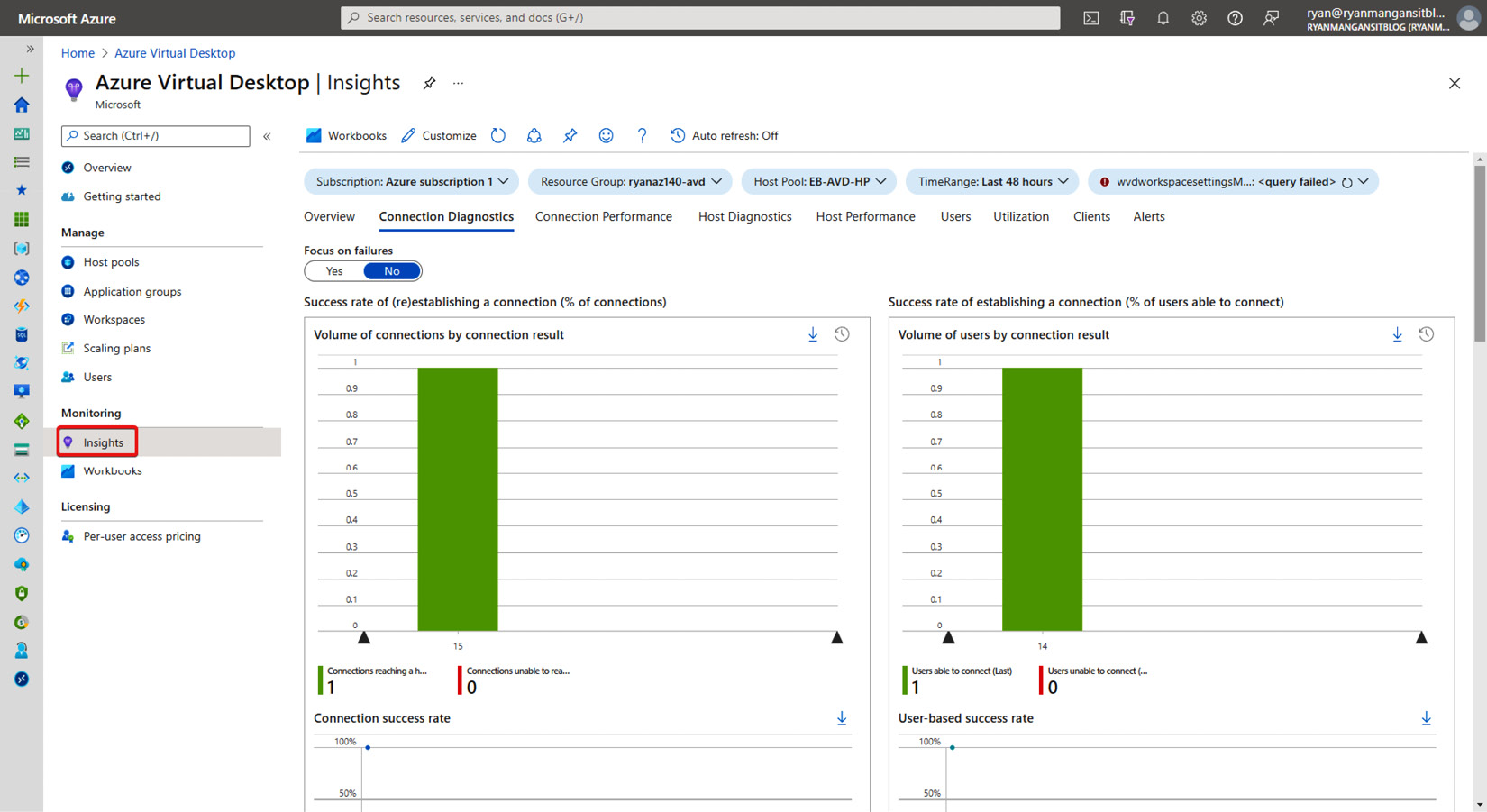The width and height of the screenshot is (1487, 812).
Task: Set Focus on failures to No
Action: (392, 271)
